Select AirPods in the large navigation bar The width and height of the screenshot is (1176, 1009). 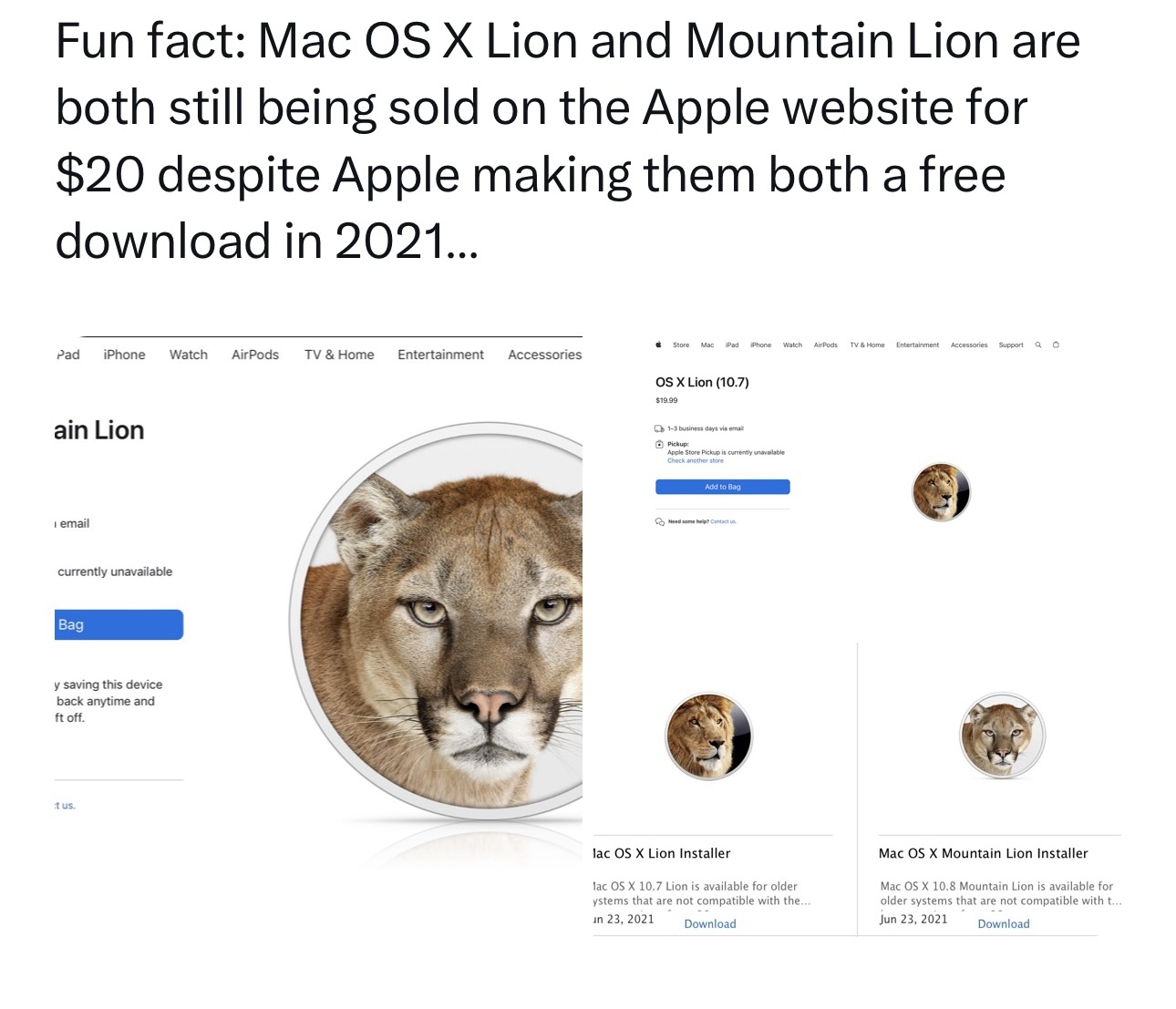coord(255,355)
